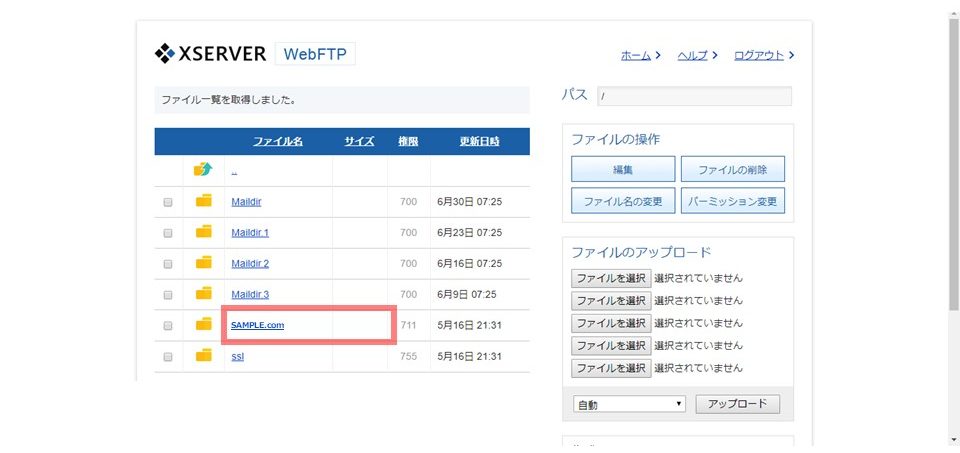960x453 pixels.
Task: Select the Maildir.2 row checkbox
Action: tap(168, 264)
